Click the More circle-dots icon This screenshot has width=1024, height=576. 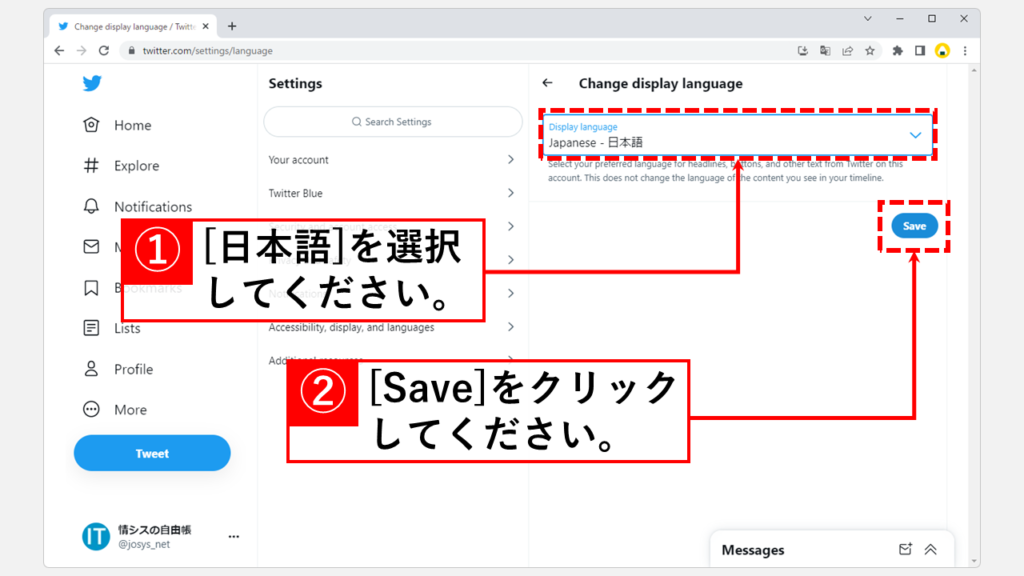tap(91, 409)
